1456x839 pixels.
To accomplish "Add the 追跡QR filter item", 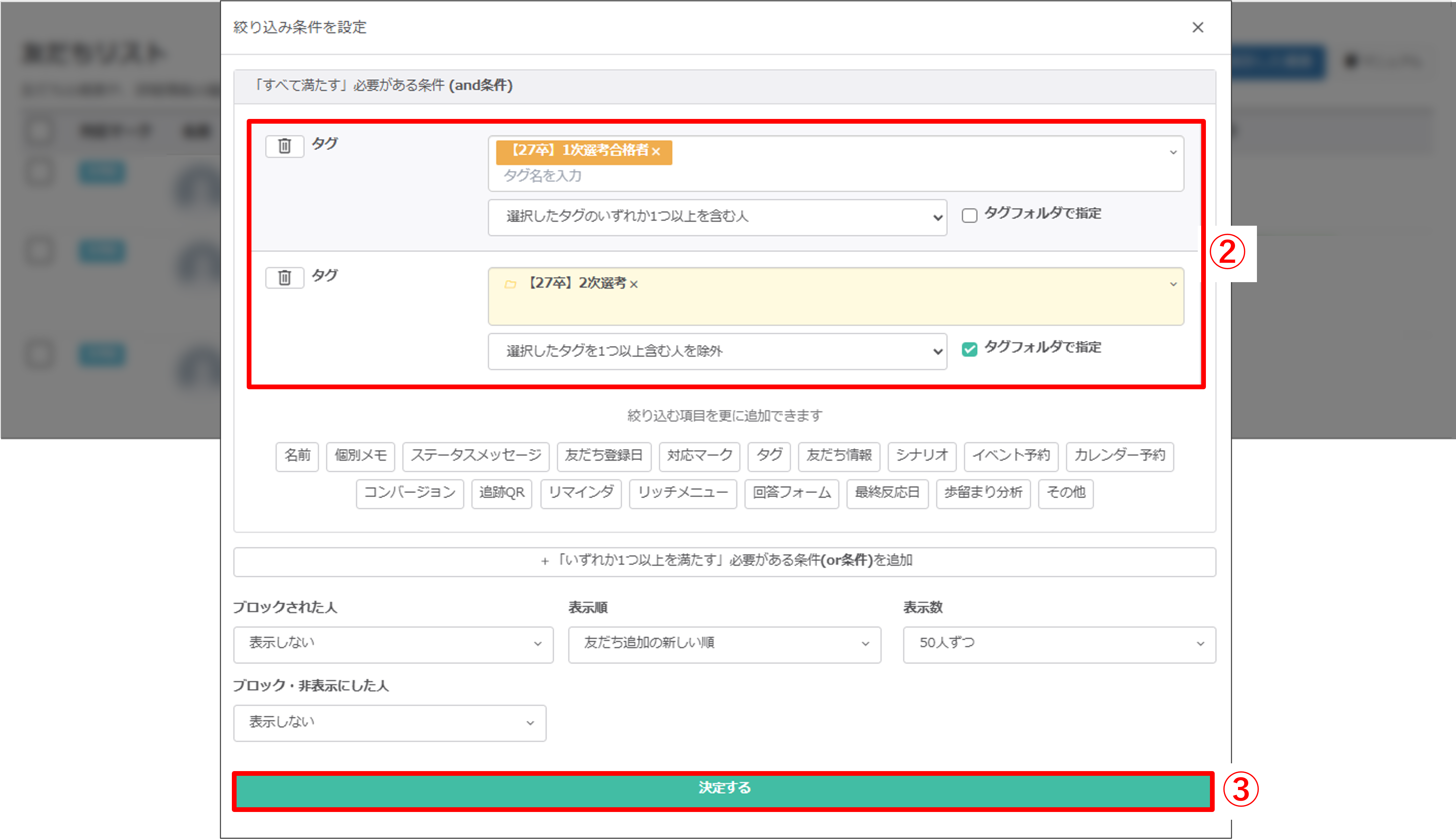I will tap(501, 493).
